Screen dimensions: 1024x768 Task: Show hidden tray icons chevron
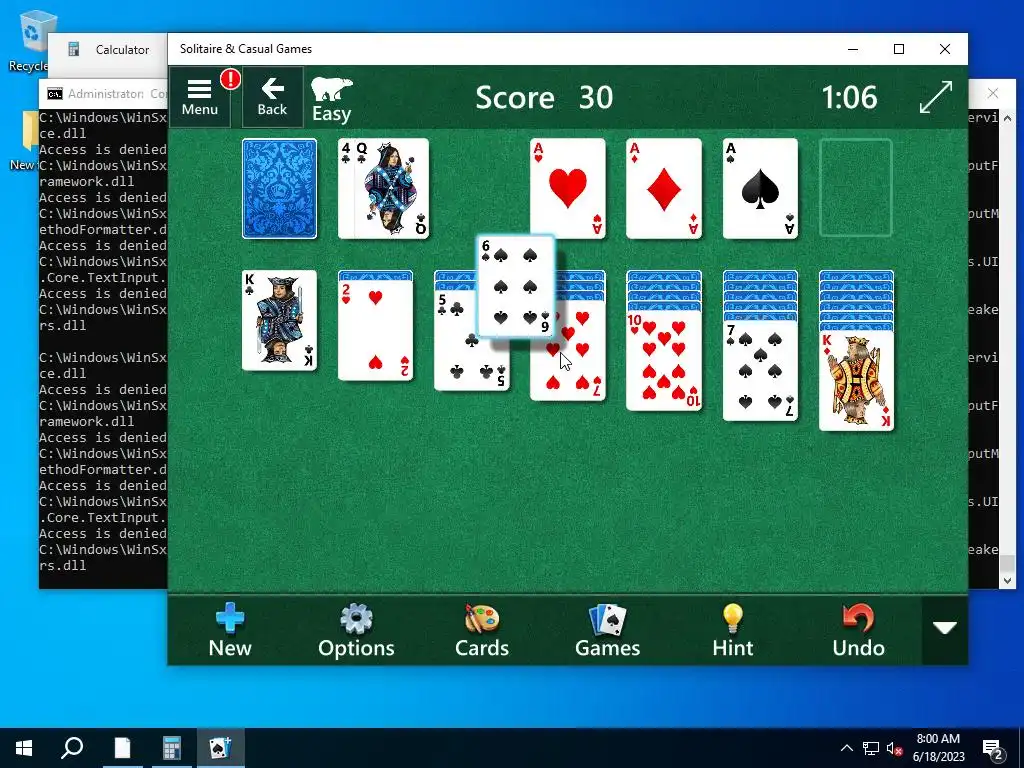click(x=846, y=748)
